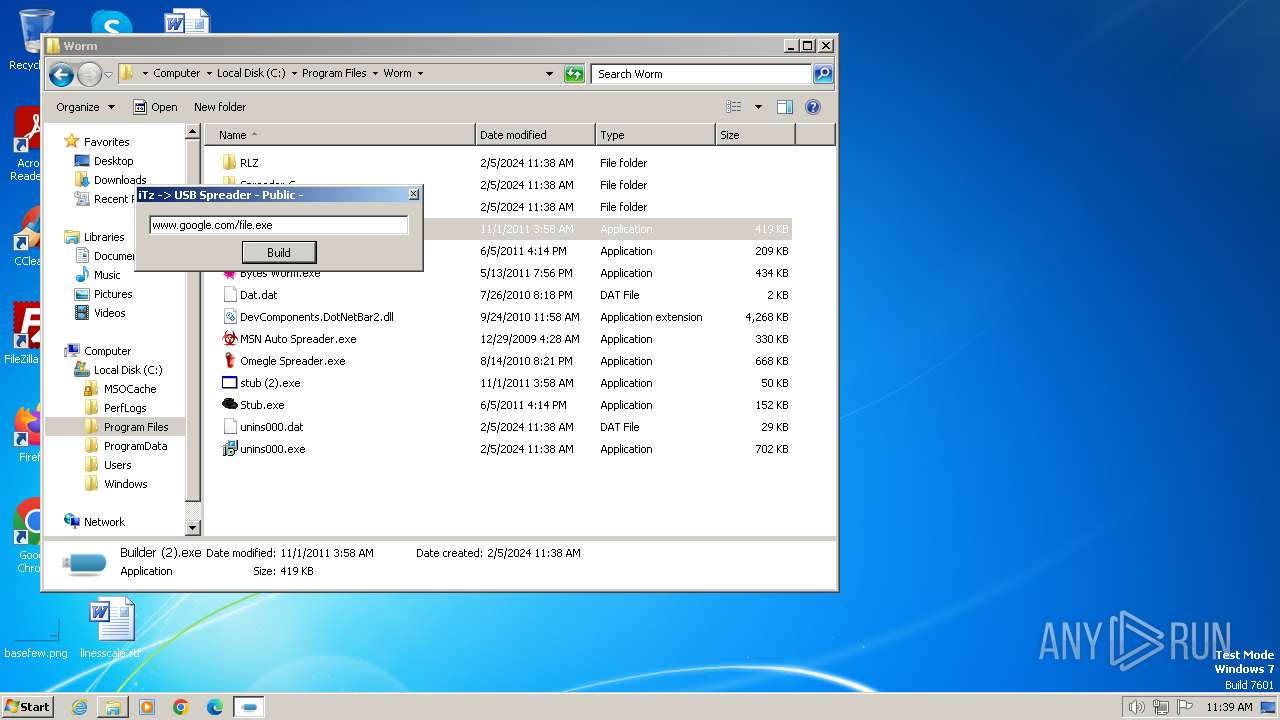
Task: Click the Build button in USB Spreader dialog
Action: pos(279,252)
